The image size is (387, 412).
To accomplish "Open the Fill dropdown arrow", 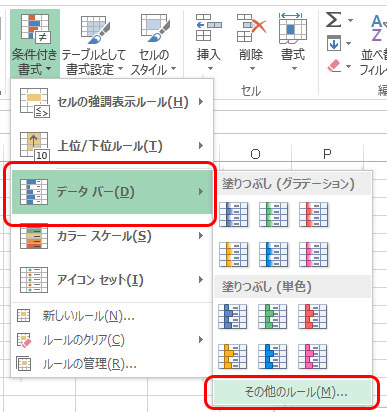I will tap(349, 43).
